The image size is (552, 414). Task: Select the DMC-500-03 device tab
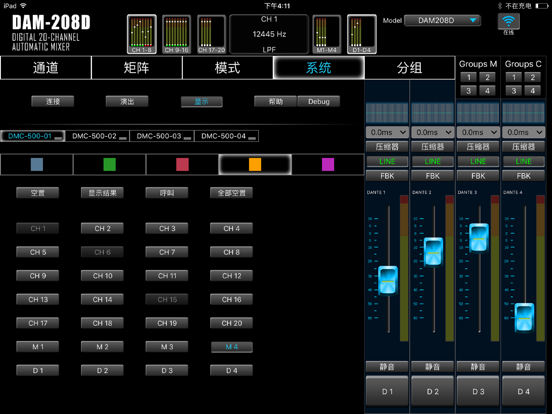tap(162, 136)
